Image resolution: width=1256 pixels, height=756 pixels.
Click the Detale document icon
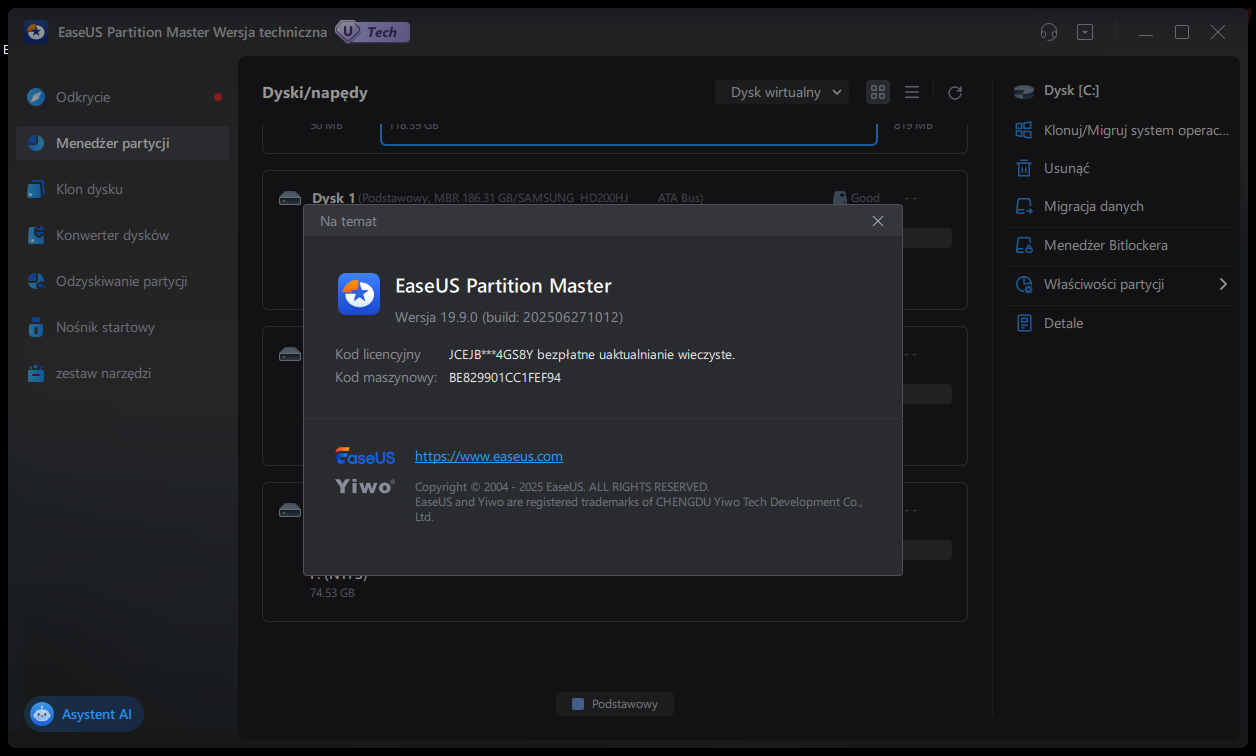click(1023, 323)
